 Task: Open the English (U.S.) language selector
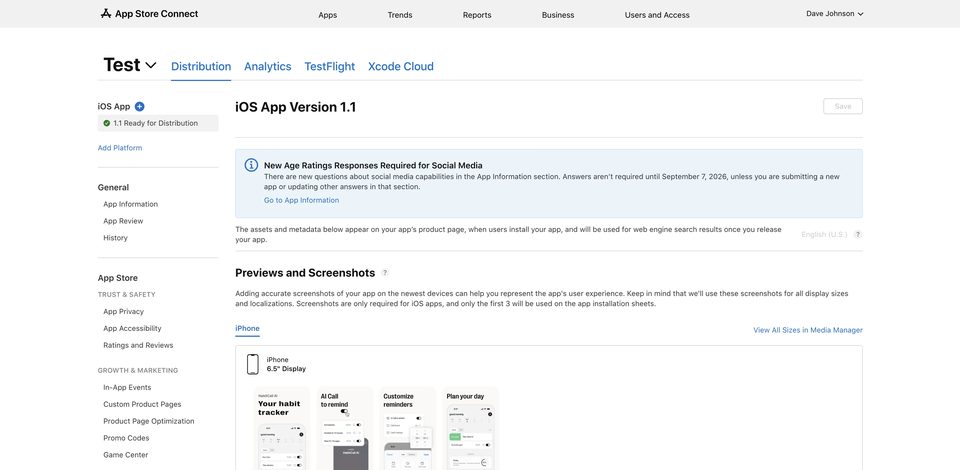824,234
